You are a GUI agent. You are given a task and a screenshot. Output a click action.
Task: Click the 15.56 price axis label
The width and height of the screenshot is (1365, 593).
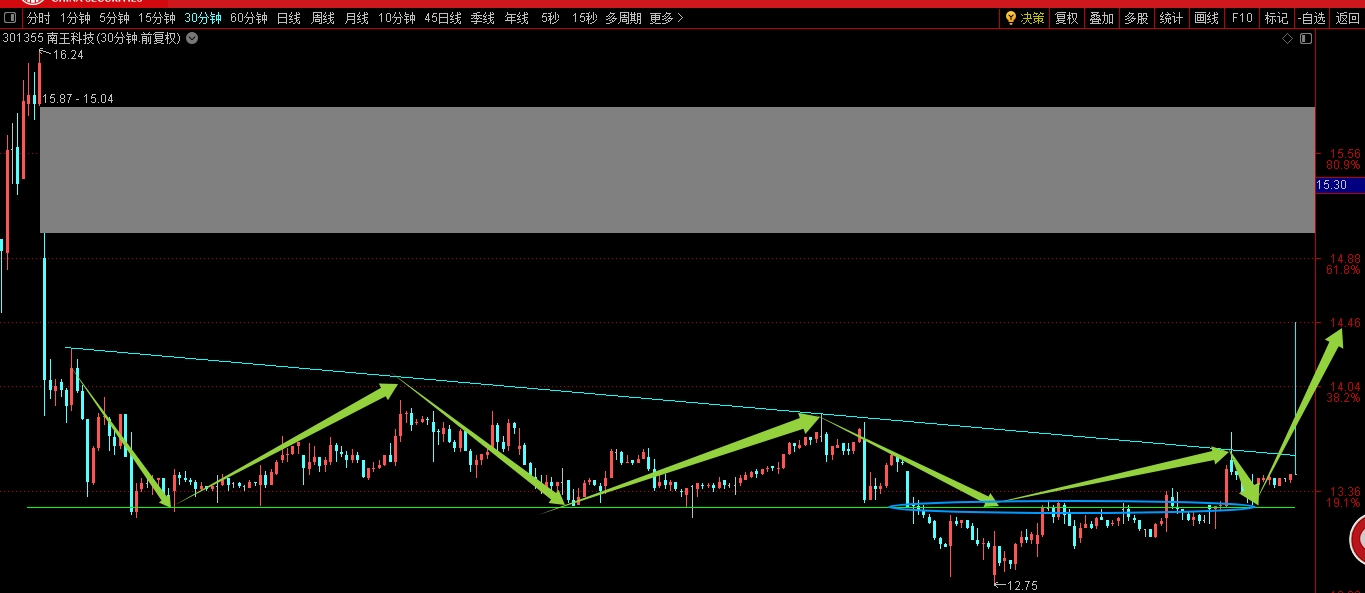[1345, 154]
